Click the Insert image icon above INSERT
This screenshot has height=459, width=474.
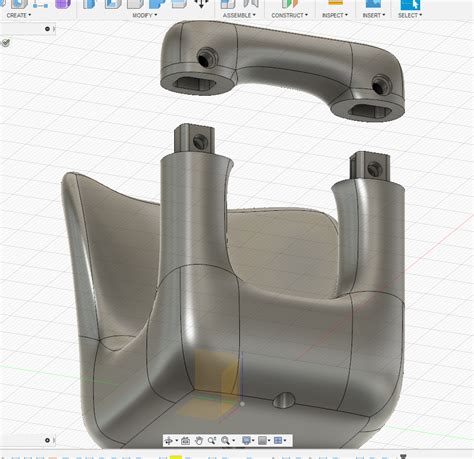[373, 4]
